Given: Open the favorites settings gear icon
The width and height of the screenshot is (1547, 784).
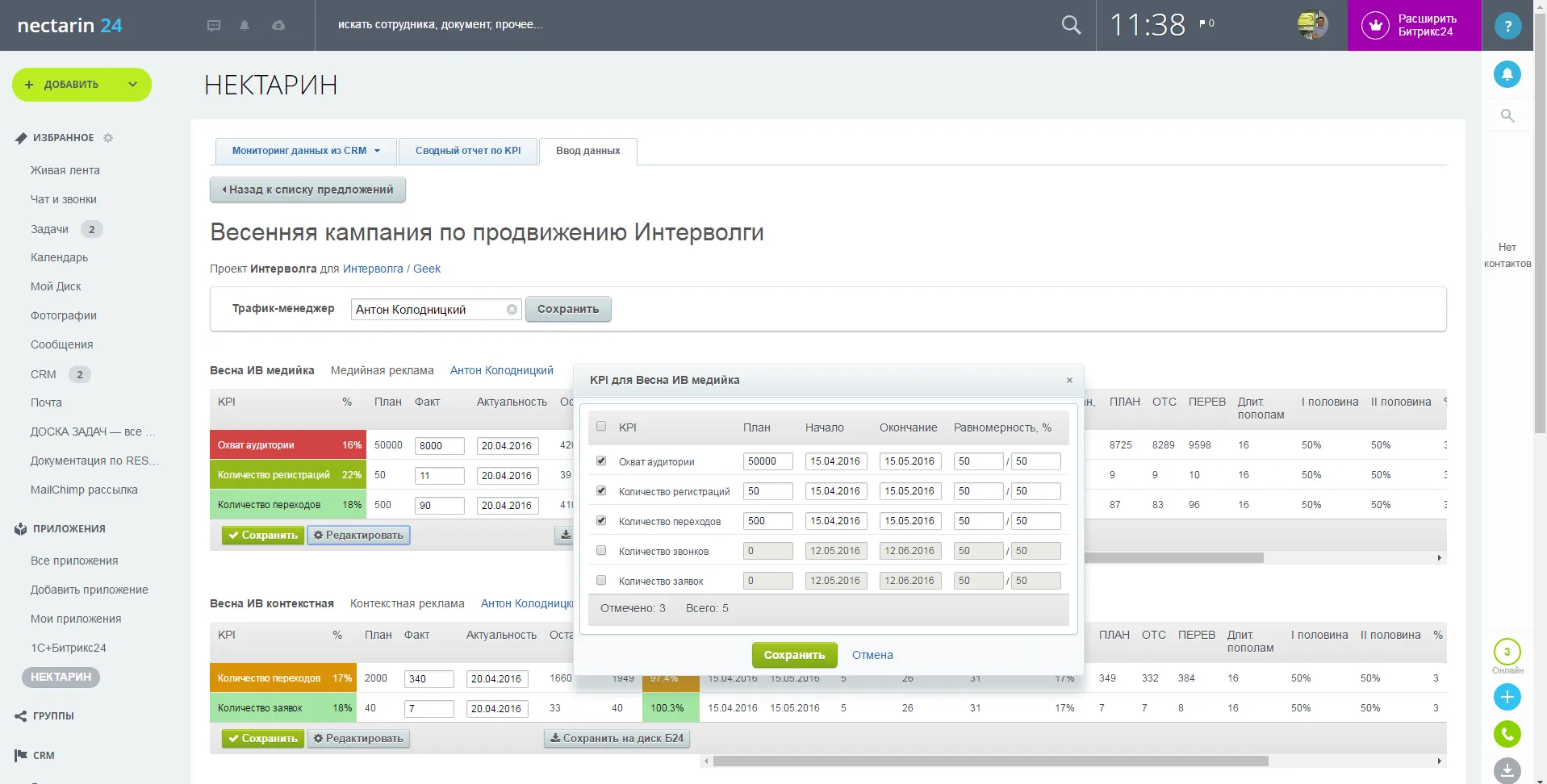Looking at the screenshot, I should [108, 138].
